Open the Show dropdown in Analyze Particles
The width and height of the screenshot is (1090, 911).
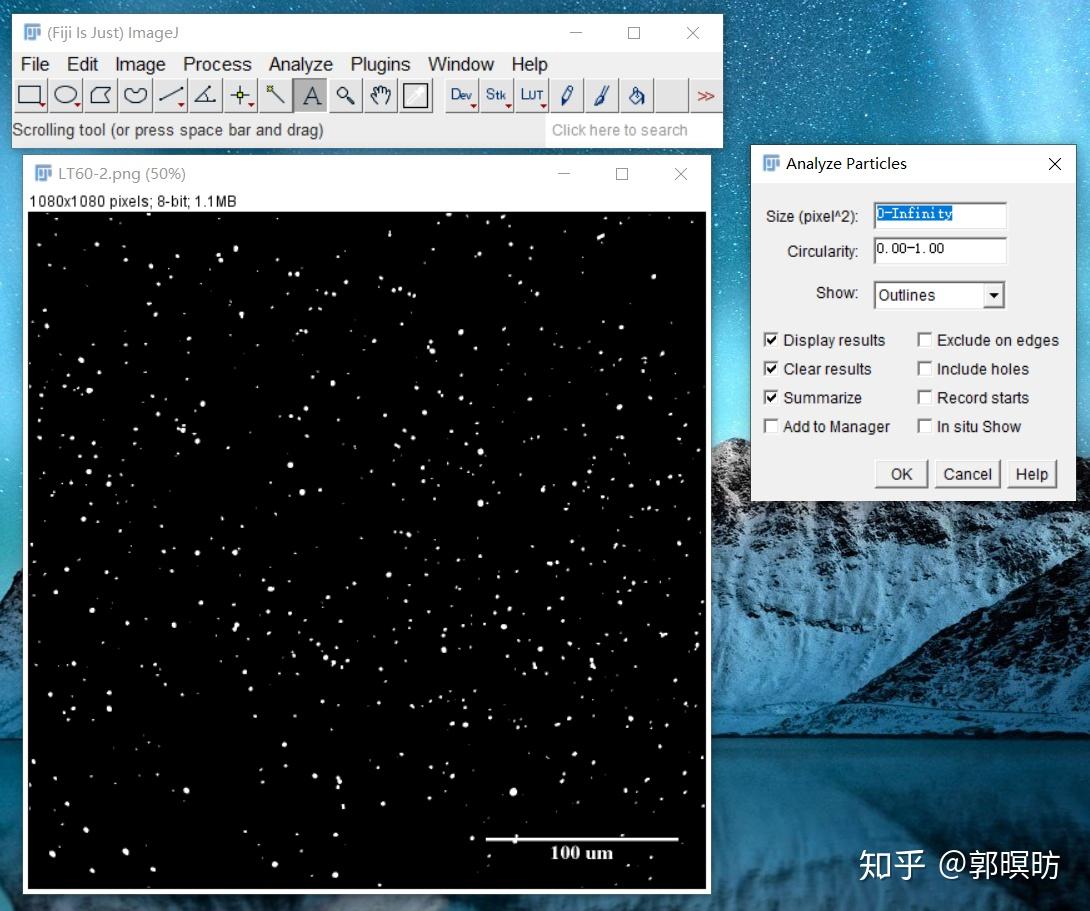[x=993, y=295]
